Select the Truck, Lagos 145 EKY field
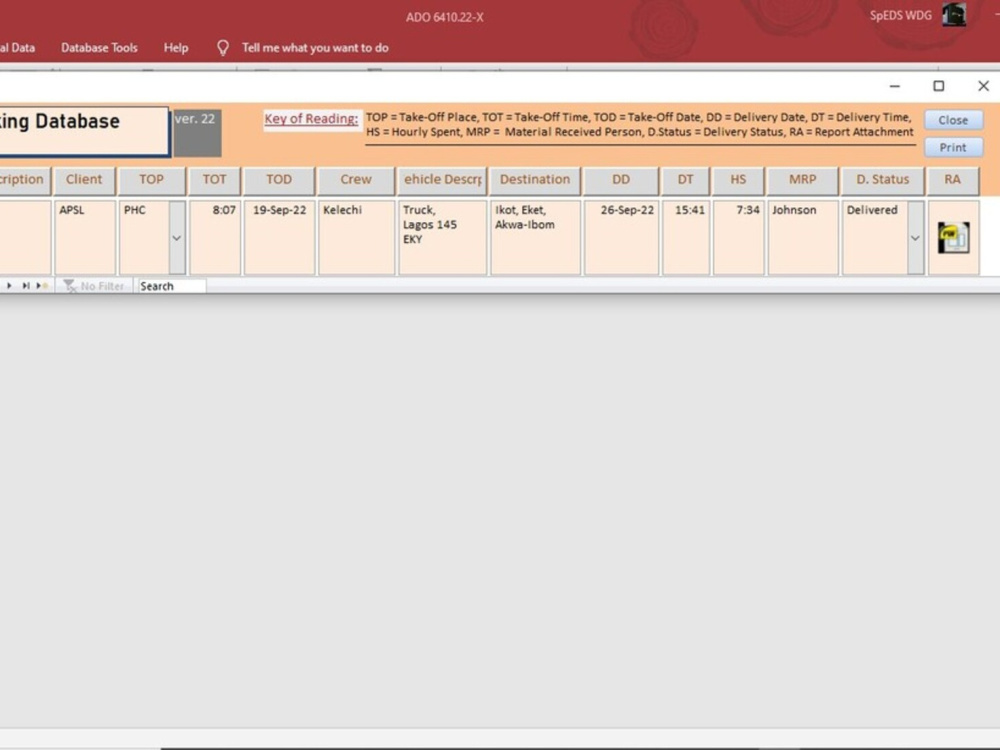This screenshot has height=750, width=1000. pos(443,238)
